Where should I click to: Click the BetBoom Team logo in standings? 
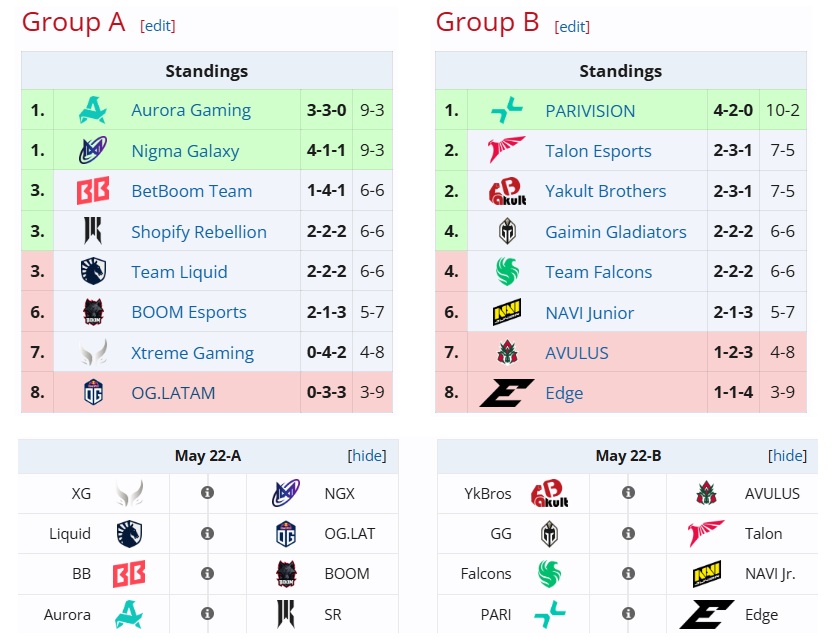click(x=93, y=191)
